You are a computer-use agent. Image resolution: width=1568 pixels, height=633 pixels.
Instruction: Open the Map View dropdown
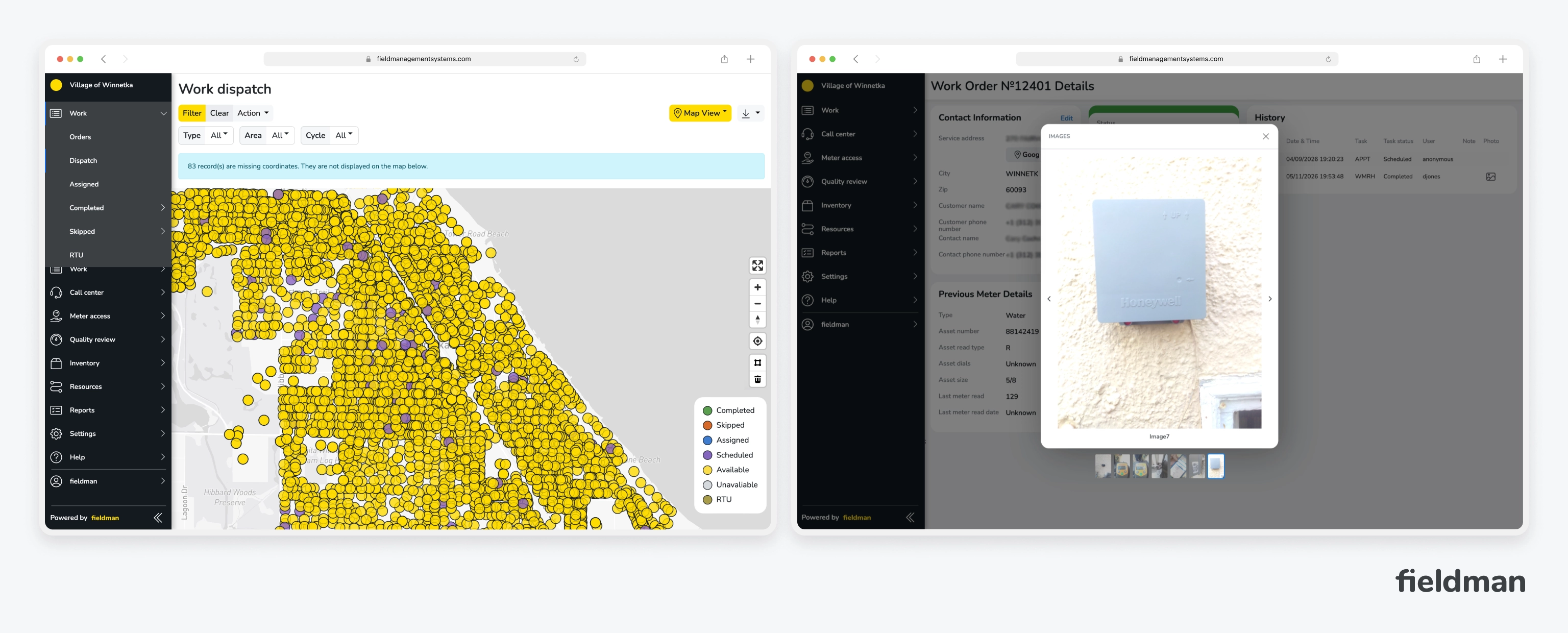700,113
